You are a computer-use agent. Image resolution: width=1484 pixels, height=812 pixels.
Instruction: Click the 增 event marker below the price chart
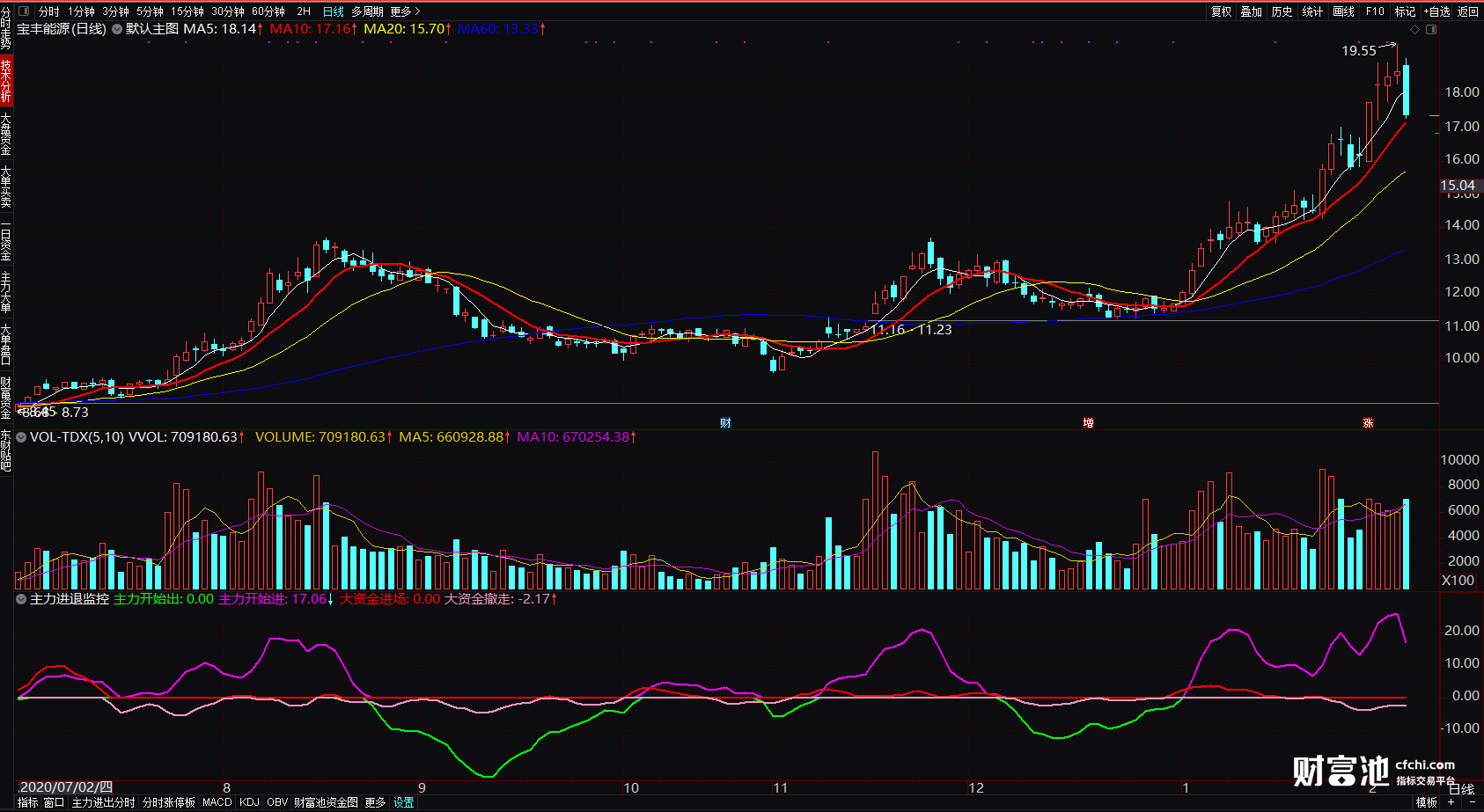1088,423
